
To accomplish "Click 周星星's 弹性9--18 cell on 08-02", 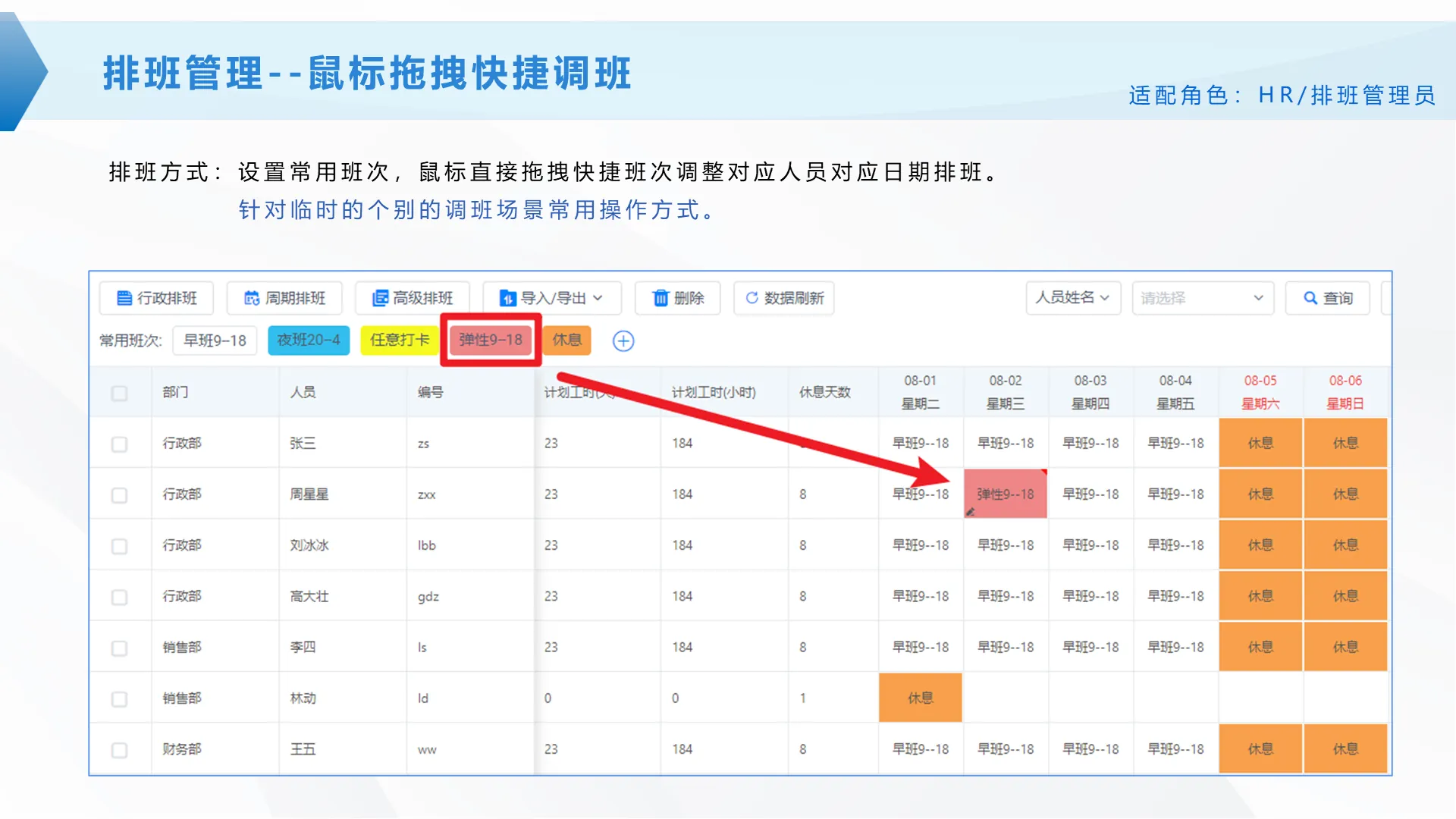I will (1006, 494).
